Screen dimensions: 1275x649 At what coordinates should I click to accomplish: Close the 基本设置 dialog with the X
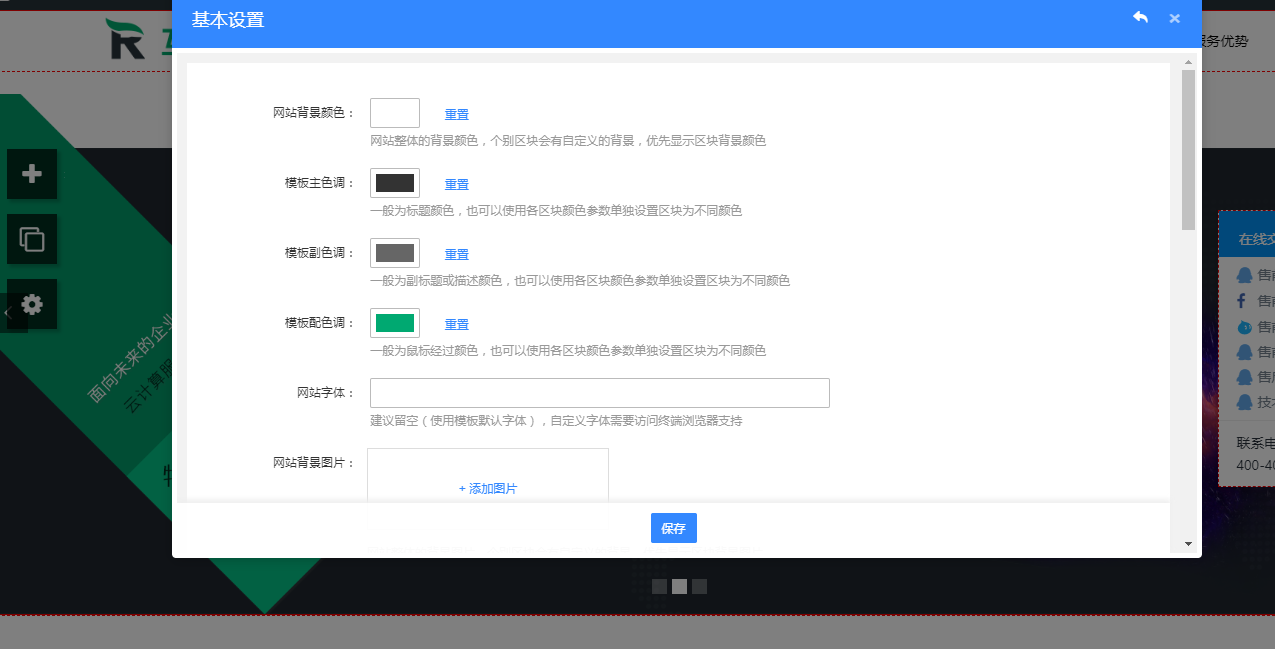1174,18
